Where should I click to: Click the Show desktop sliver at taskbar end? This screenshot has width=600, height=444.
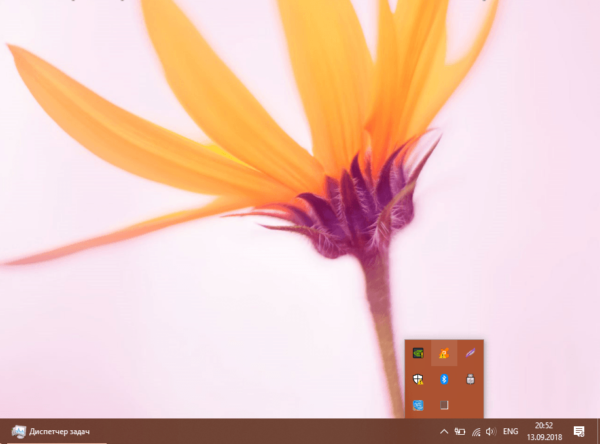[x=598, y=431]
